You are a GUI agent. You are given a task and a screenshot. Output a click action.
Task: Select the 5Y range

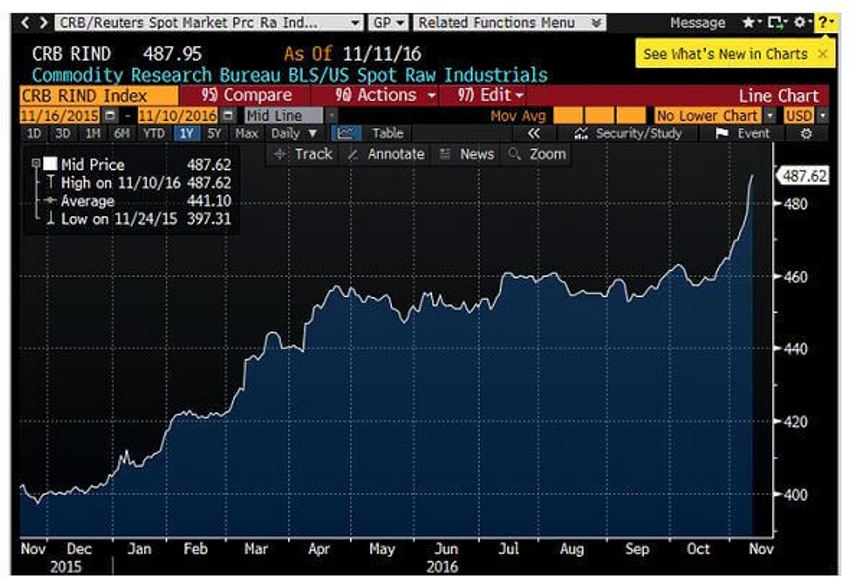214,133
